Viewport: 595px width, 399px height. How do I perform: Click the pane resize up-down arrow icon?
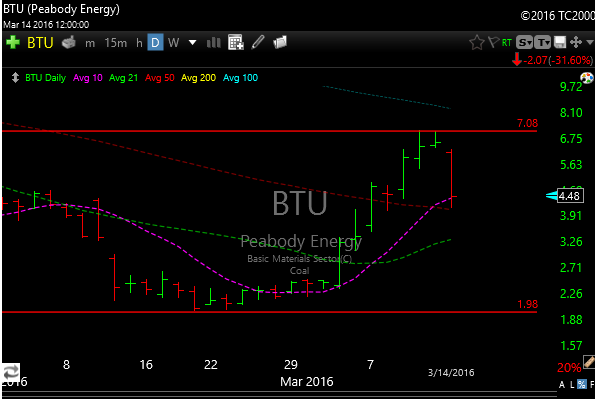pyautogui.click(x=15, y=77)
